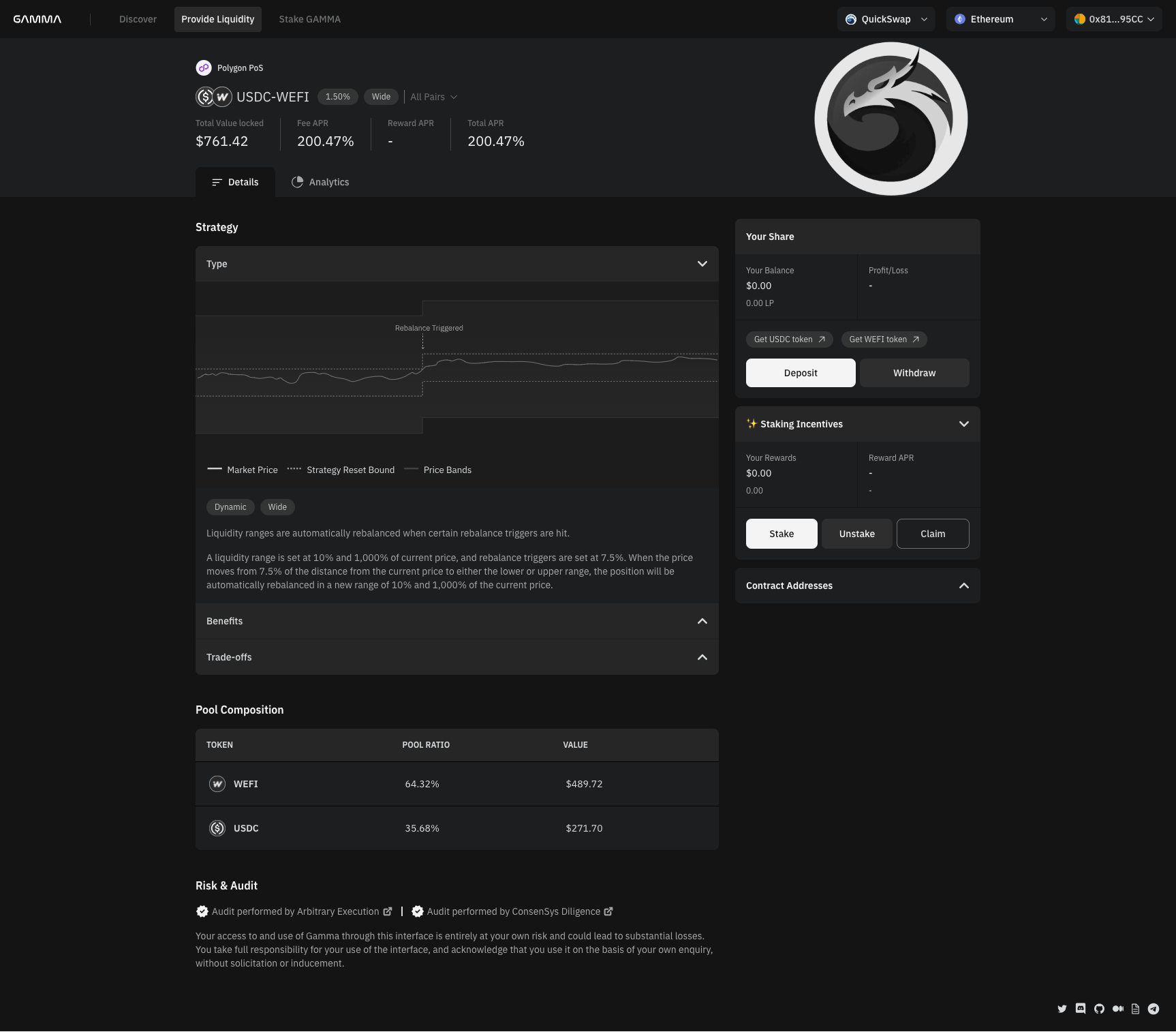The width and height of the screenshot is (1176, 1032).
Task: Click the $489.72 WEFI value cell
Action: [x=585, y=784]
